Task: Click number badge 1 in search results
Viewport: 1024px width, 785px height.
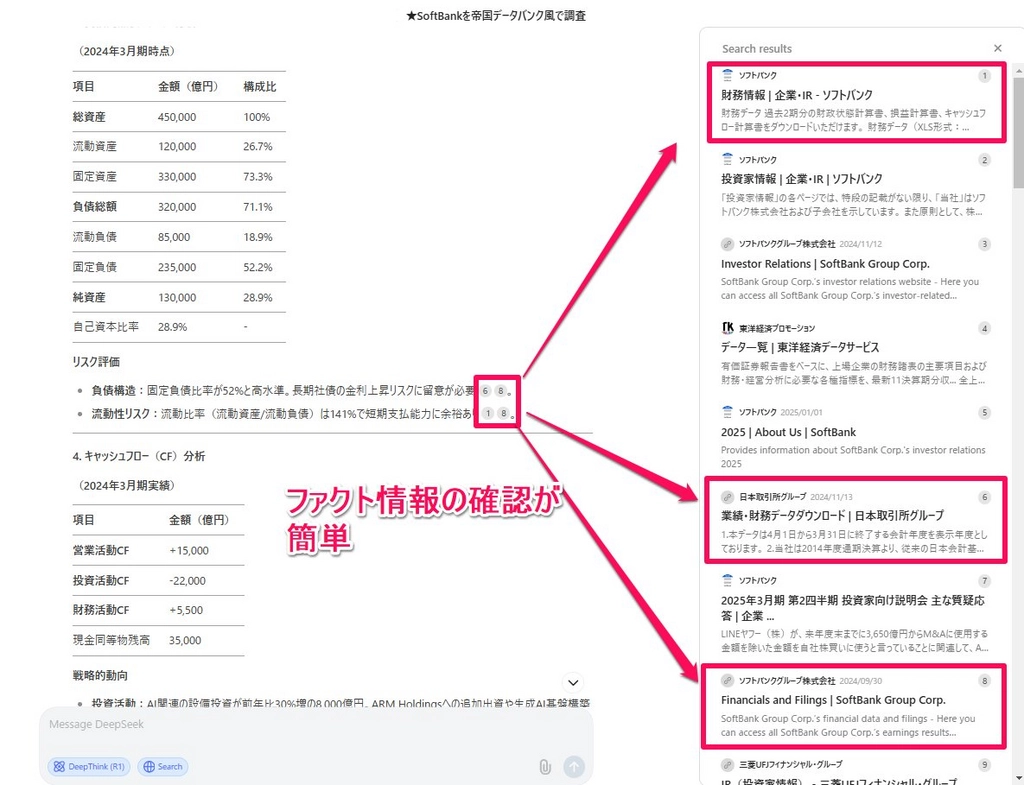Action: pyautogui.click(x=984, y=76)
